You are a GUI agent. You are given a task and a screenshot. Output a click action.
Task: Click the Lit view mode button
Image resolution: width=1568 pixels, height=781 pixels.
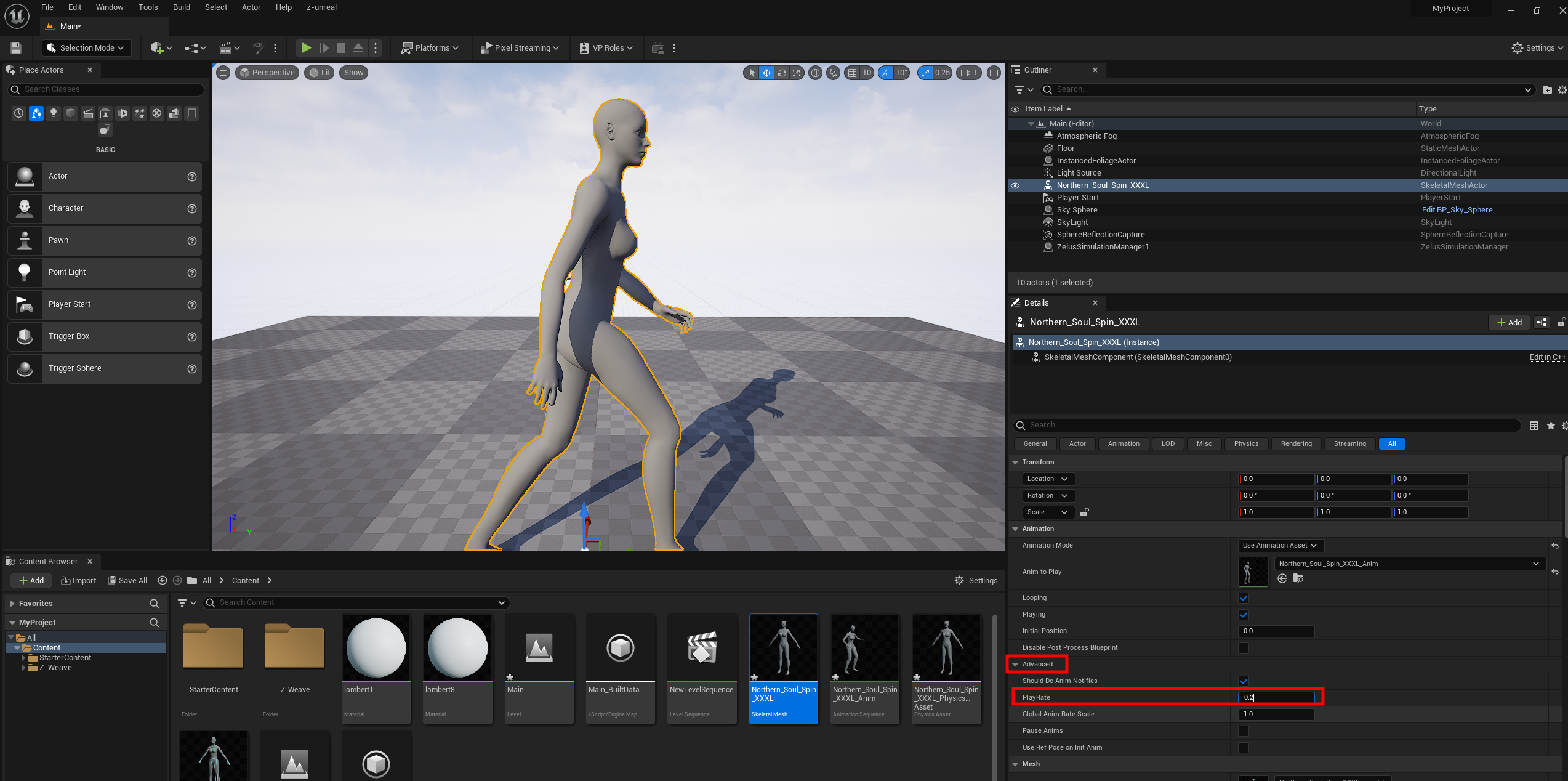click(320, 73)
